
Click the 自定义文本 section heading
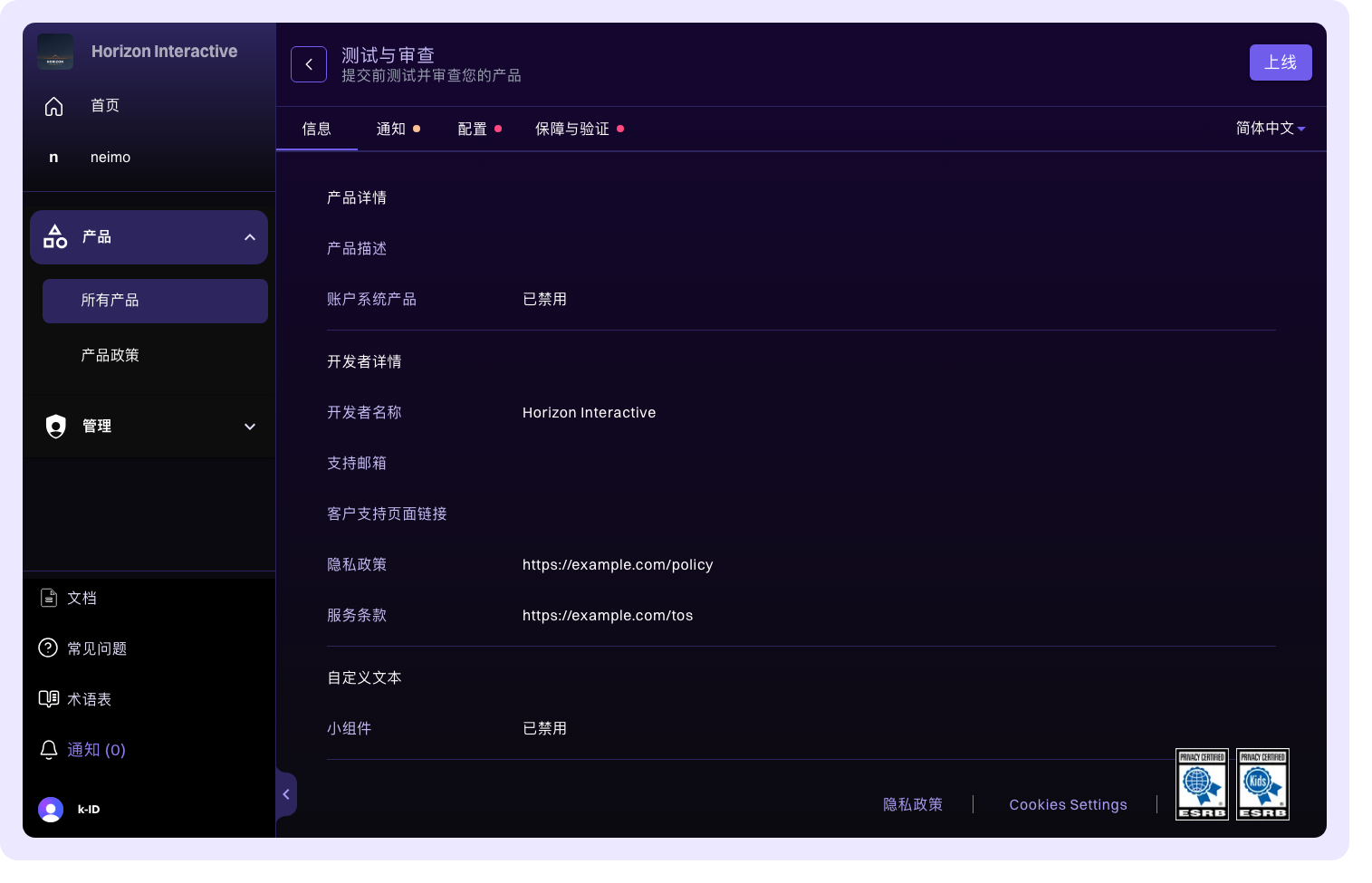click(364, 677)
